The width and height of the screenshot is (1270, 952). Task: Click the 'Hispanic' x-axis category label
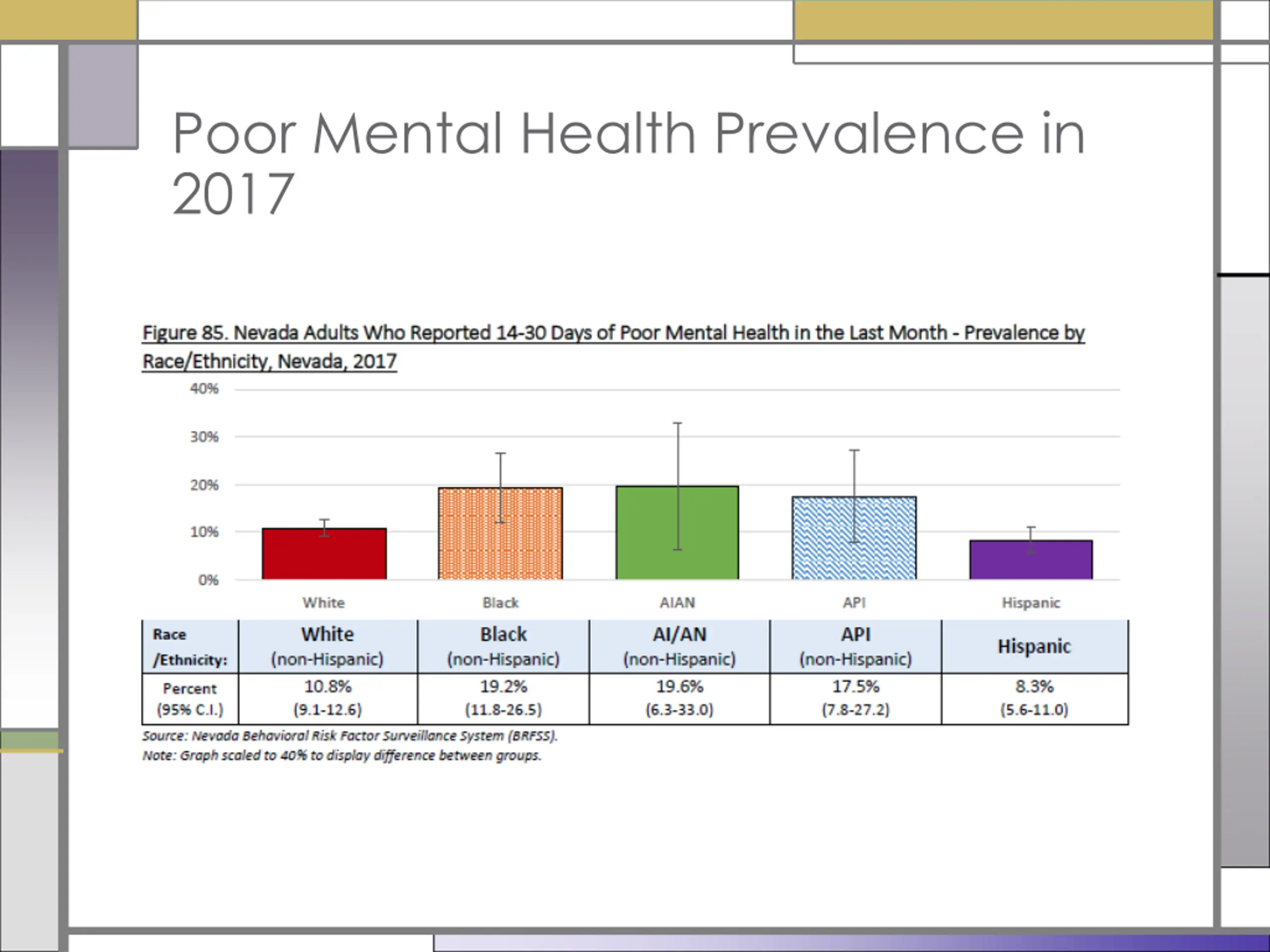[1031, 602]
